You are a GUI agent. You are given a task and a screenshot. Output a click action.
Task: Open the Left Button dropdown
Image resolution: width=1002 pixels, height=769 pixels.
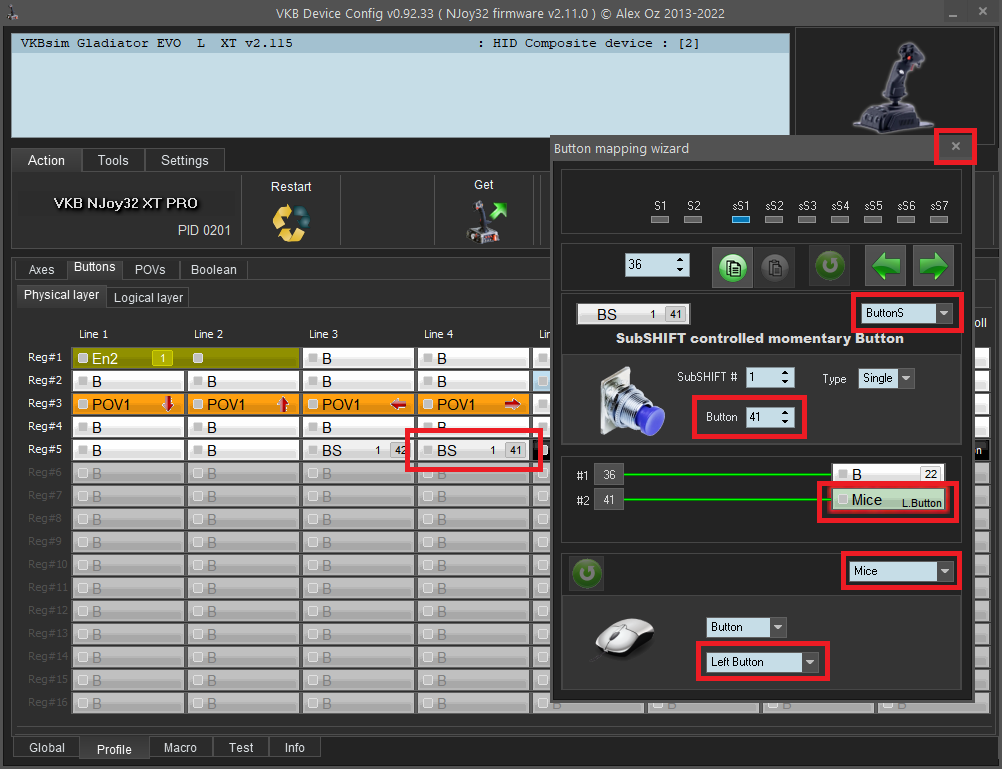click(762, 662)
